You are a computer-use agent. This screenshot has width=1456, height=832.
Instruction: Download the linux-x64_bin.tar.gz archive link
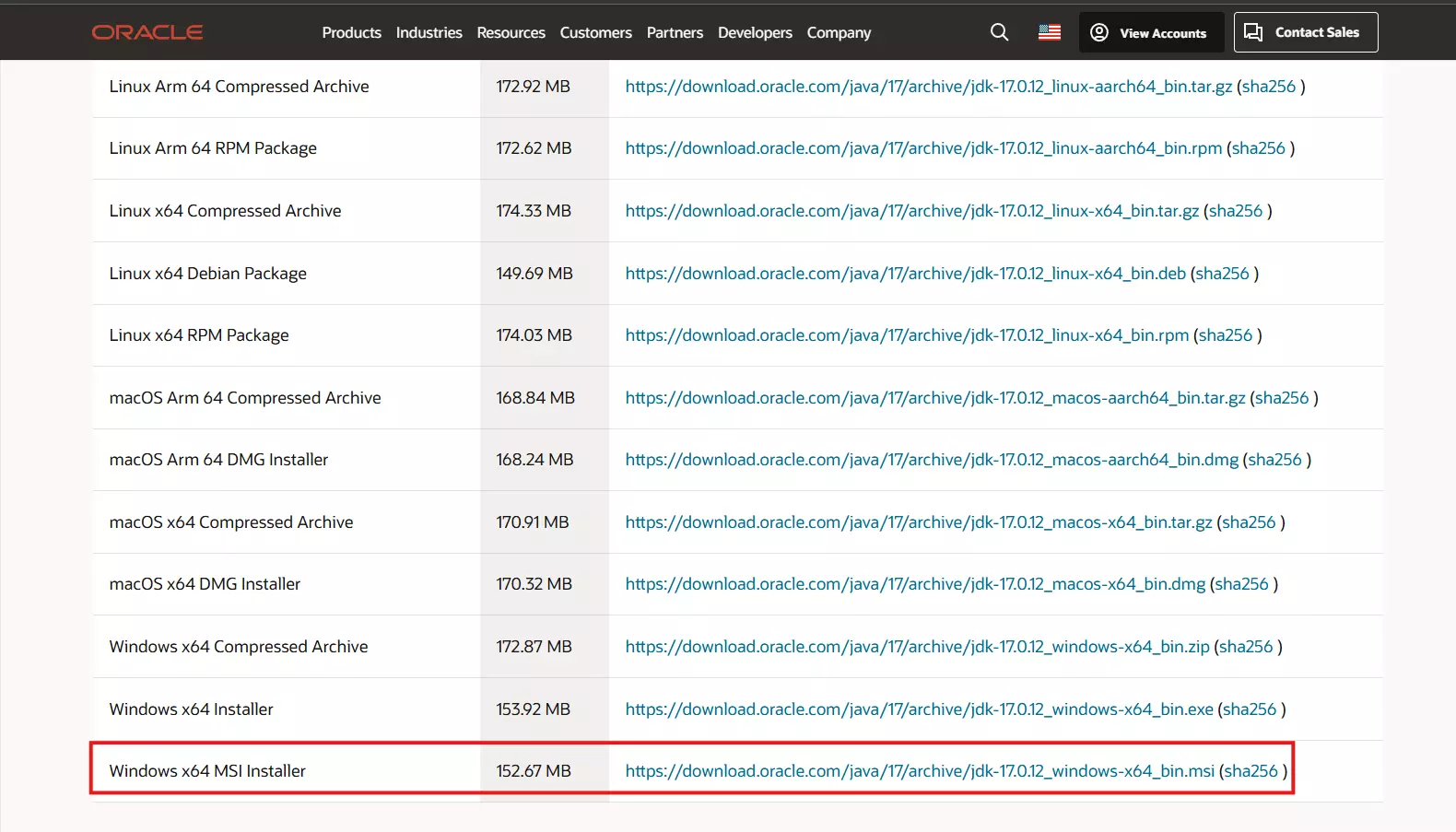point(911,211)
